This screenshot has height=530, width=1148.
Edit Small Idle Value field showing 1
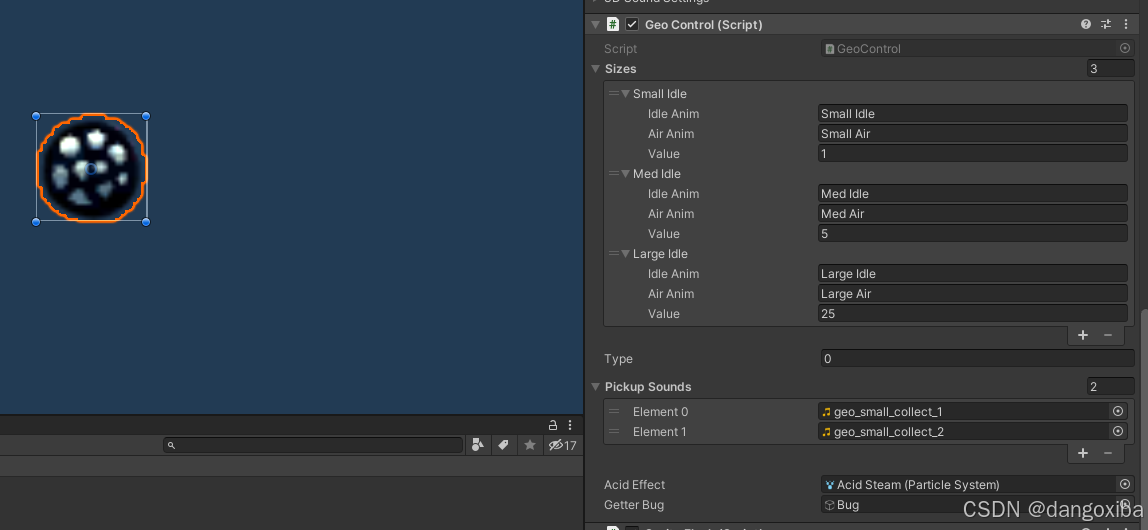972,154
